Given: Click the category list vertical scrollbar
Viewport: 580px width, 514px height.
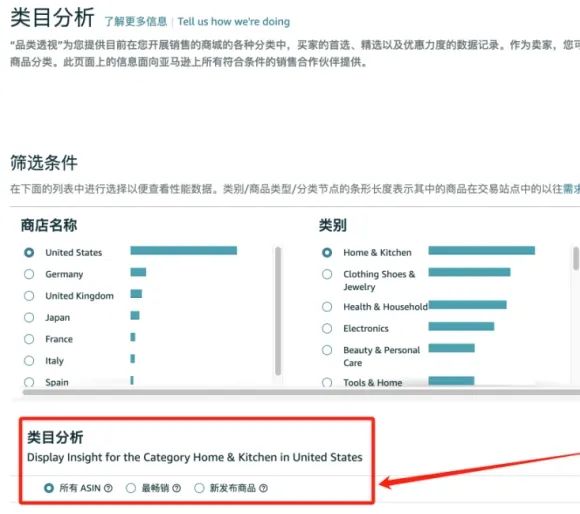Looking at the screenshot, I should (576, 258).
